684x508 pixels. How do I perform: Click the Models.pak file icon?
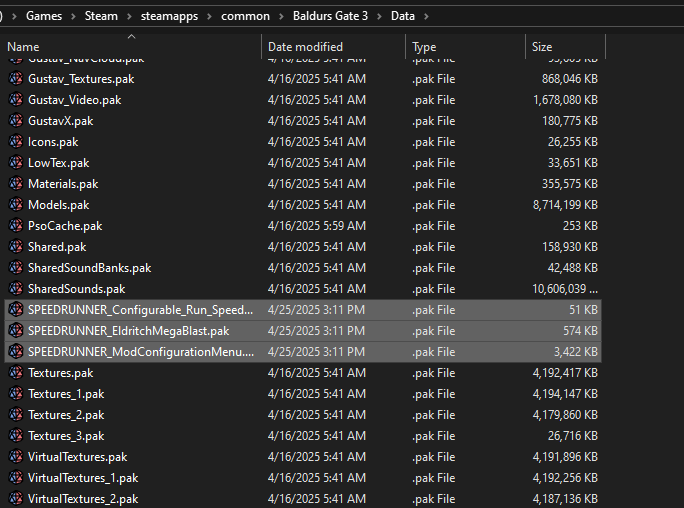[x=16, y=205]
